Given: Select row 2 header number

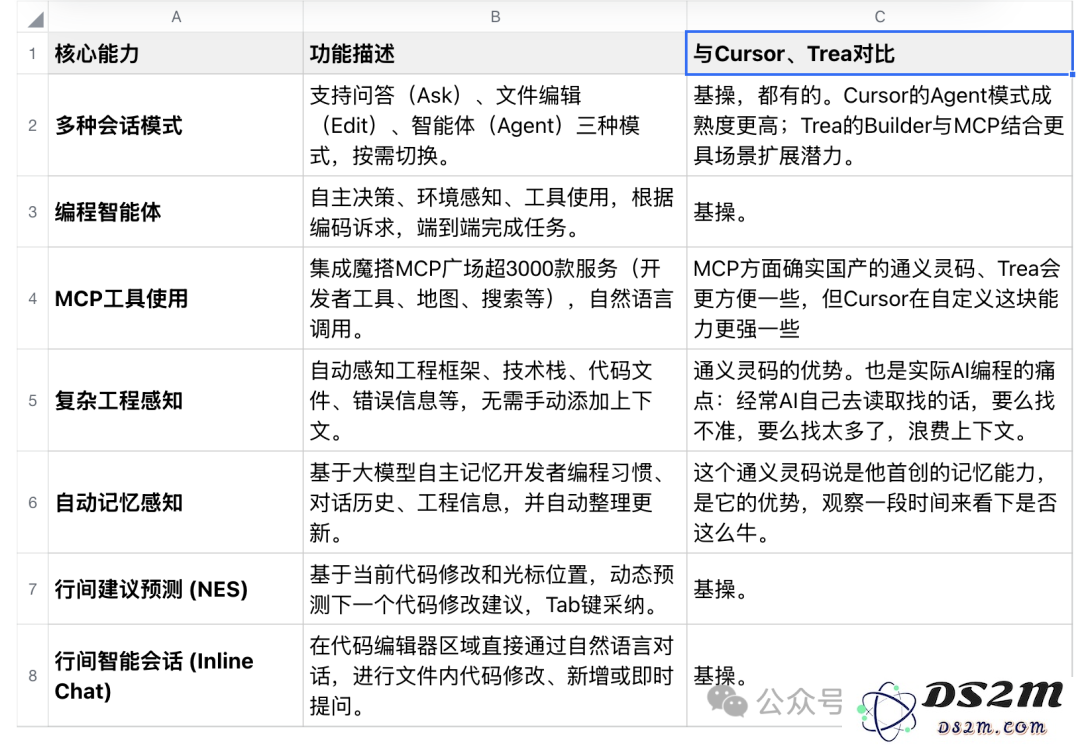Looking at the screenshot, I should 32,125.
